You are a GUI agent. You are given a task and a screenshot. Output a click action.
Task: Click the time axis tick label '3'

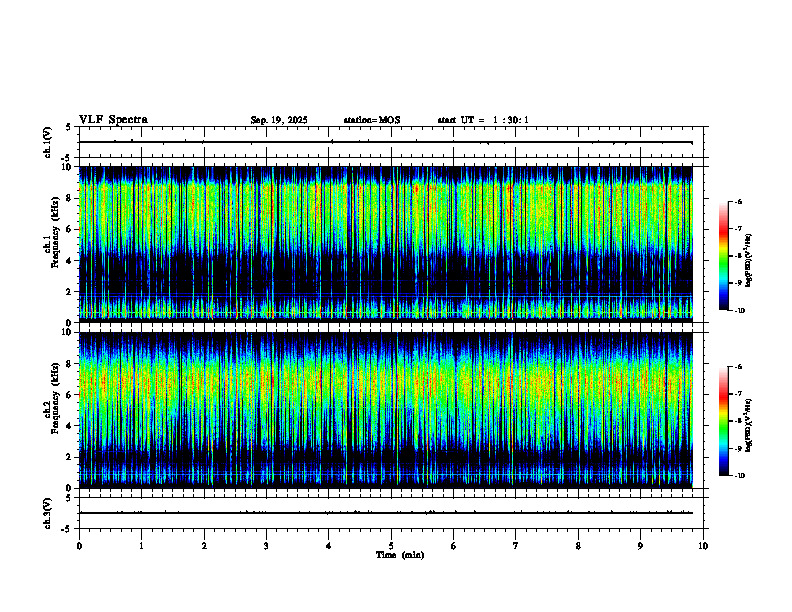point(266,546)
